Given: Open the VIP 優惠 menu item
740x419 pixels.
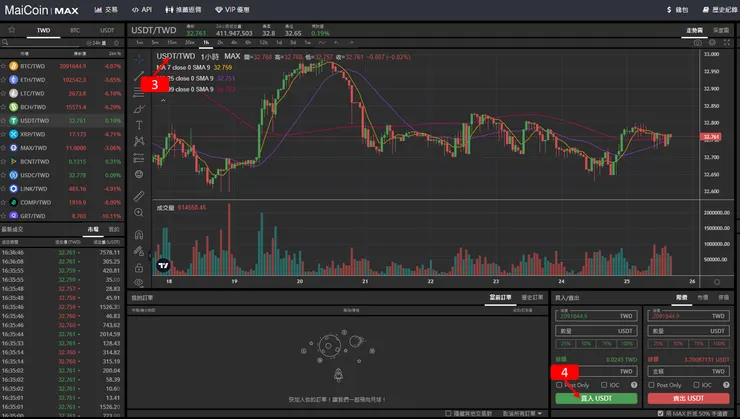Looking at the screenshot, I should point(232,9).
